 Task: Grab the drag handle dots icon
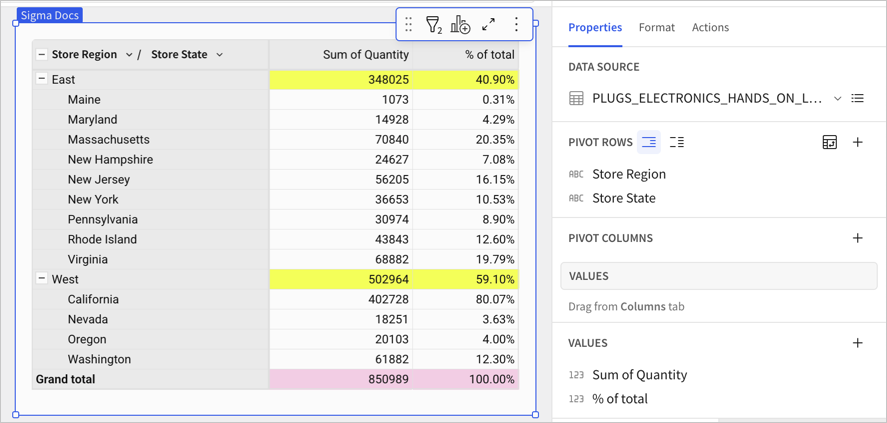tap(408, 24)
